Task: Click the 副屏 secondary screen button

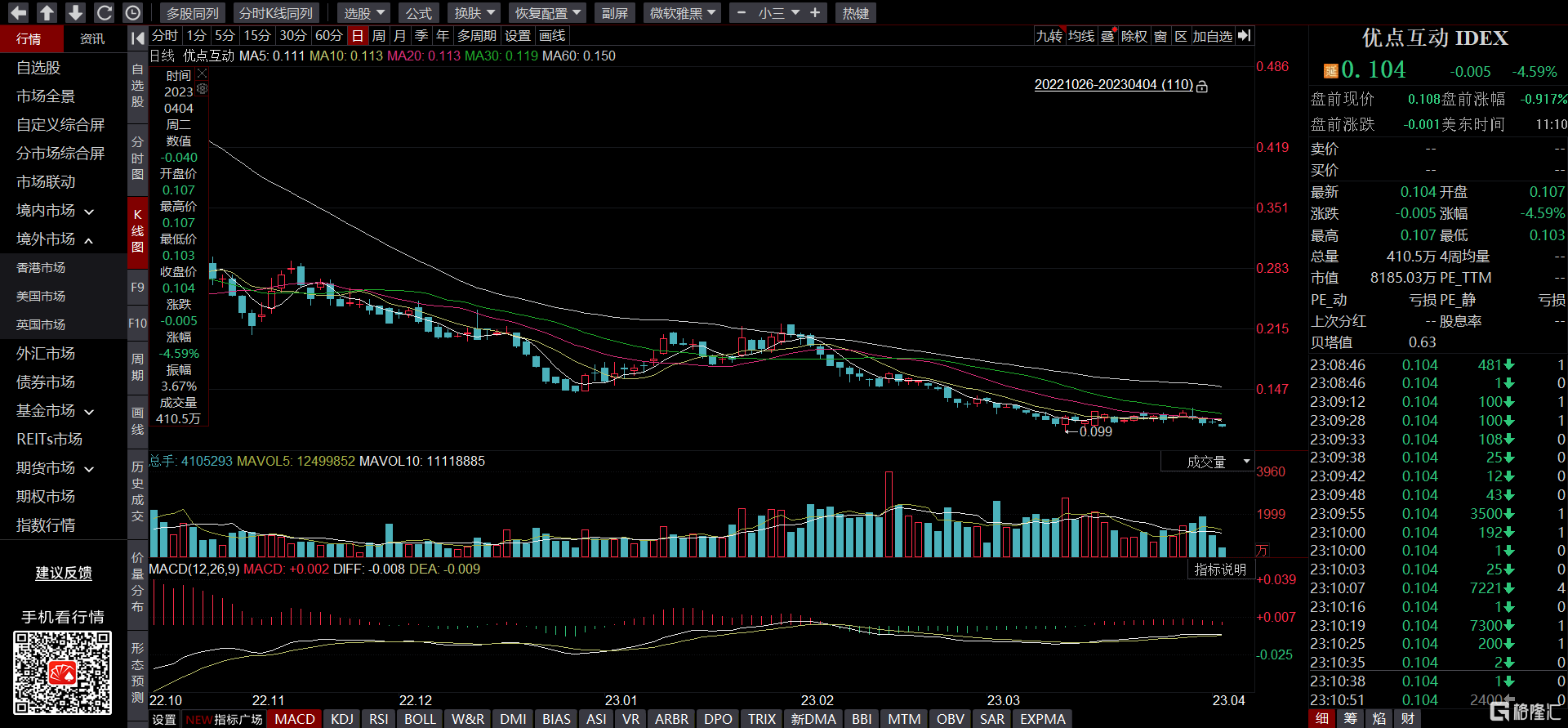Action: 615,13
